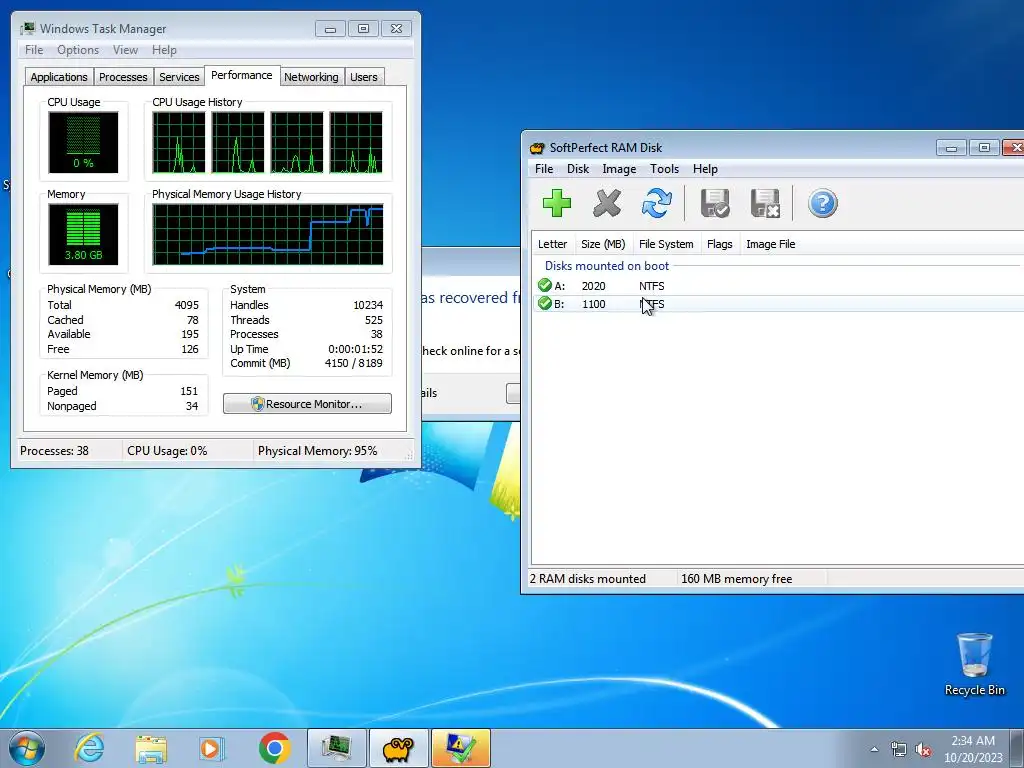Open RAM Disk Disk menu

(x=577, y=168)
